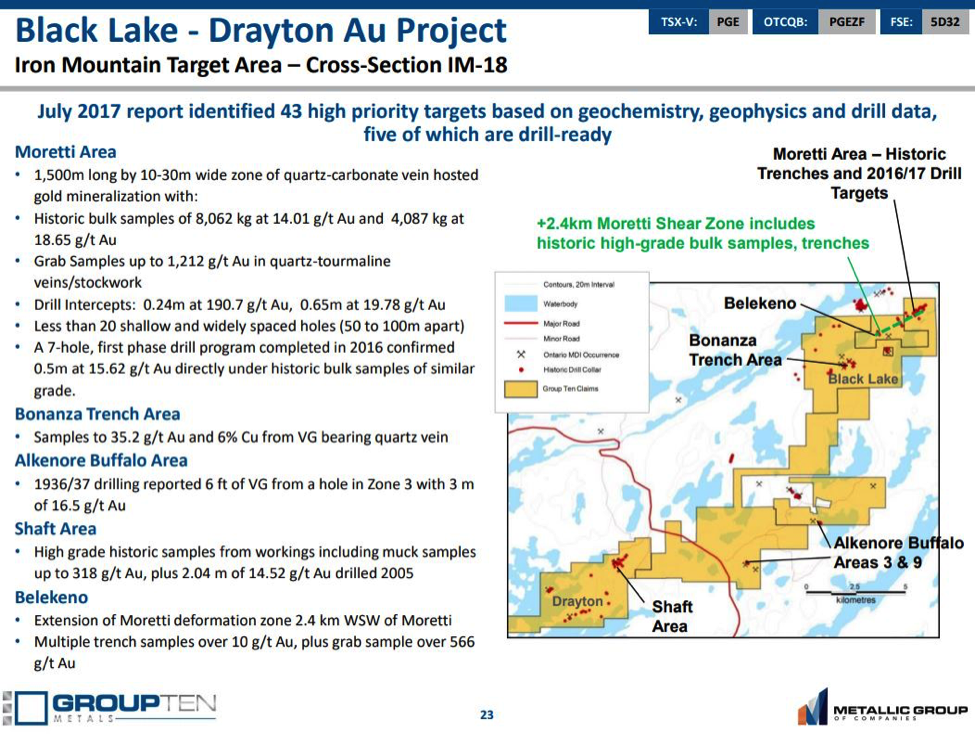Viewport: 975px width, 734px height.
Task: Click the High grade historic samples bullet
Action: (255, 562)
